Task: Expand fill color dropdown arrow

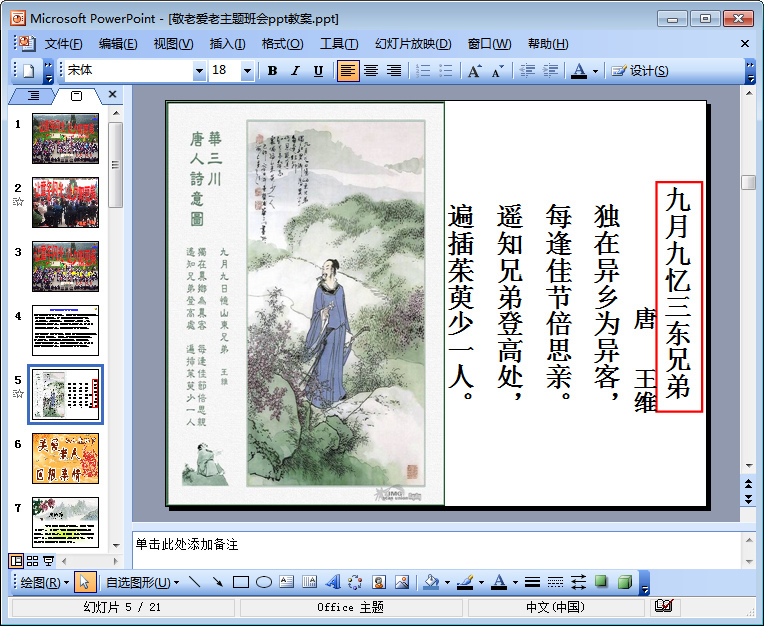Action: [x=447, y=582]
